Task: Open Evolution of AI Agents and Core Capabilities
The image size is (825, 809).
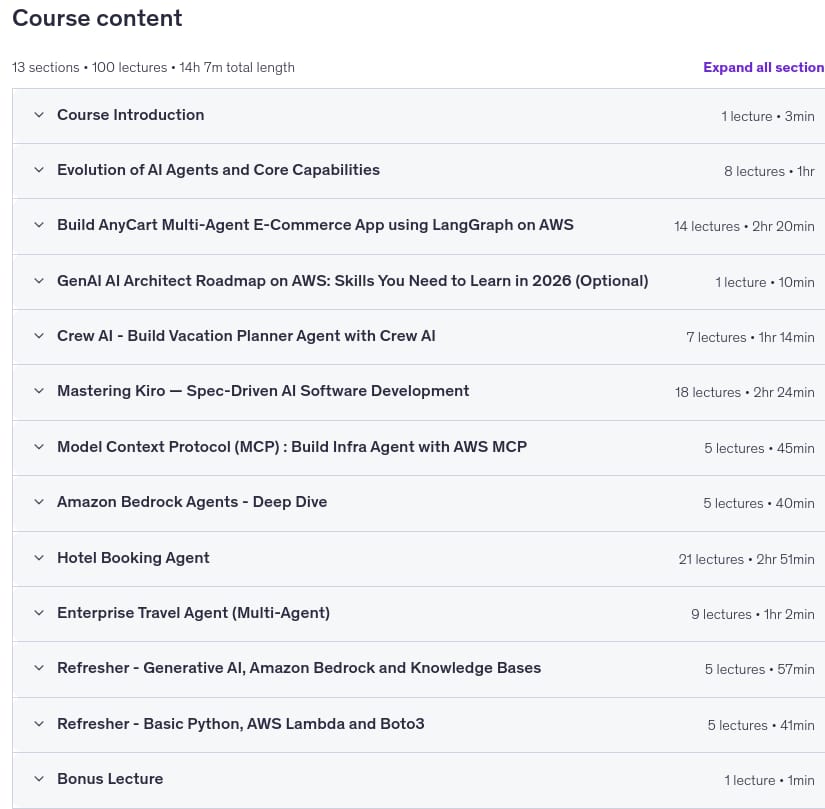Action: 218,169
